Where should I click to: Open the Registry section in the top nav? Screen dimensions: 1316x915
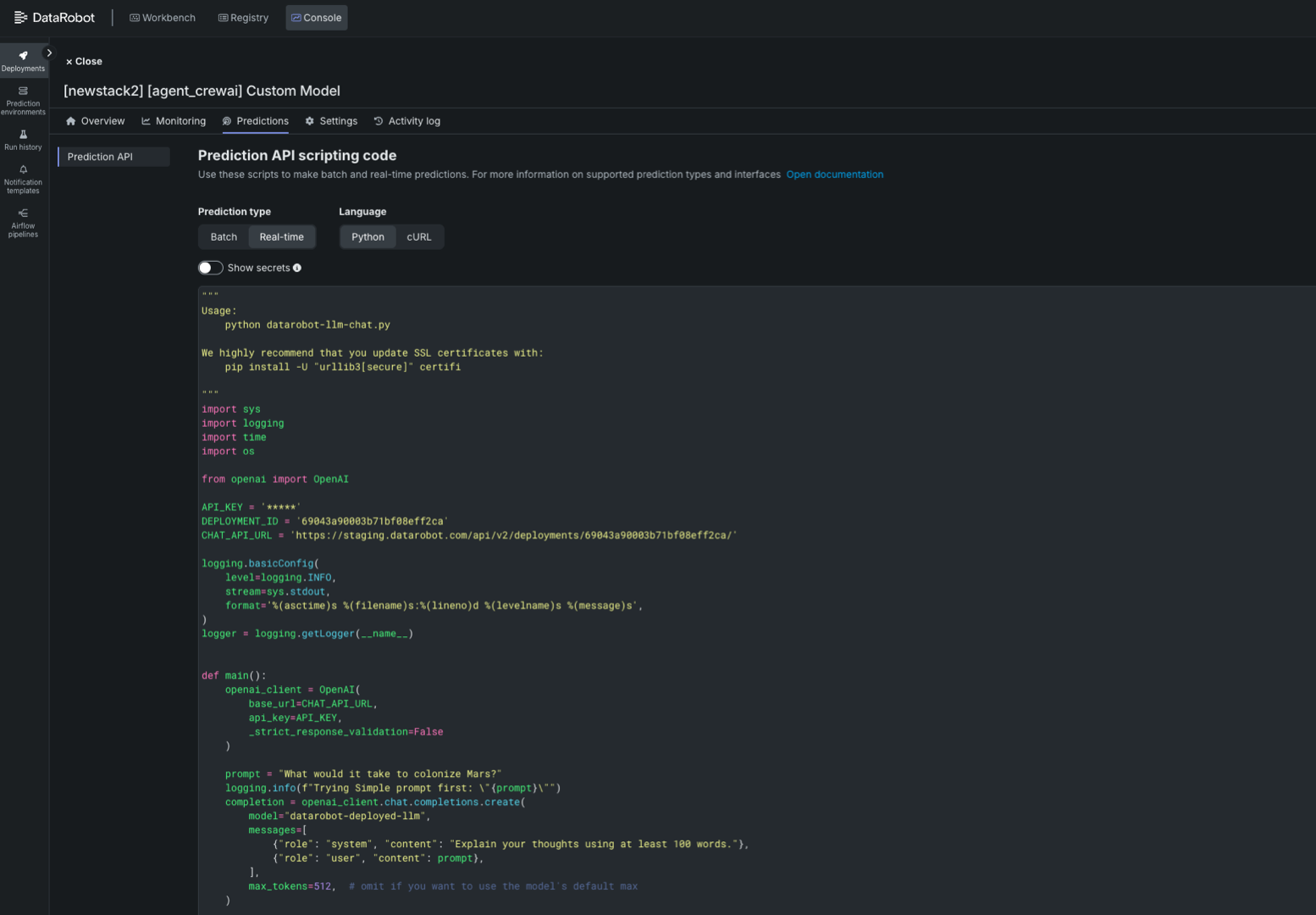tap(243, 18)
